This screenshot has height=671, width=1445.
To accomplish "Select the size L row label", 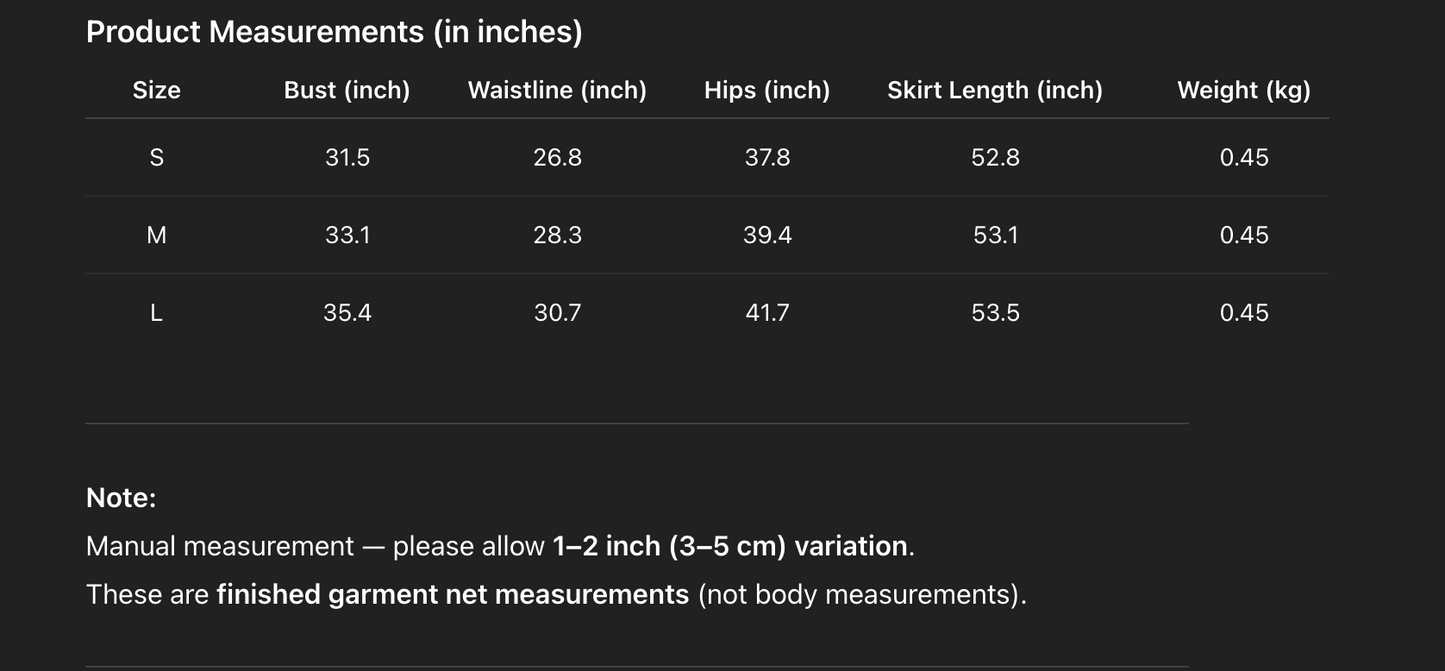I will tap(157, 313).
